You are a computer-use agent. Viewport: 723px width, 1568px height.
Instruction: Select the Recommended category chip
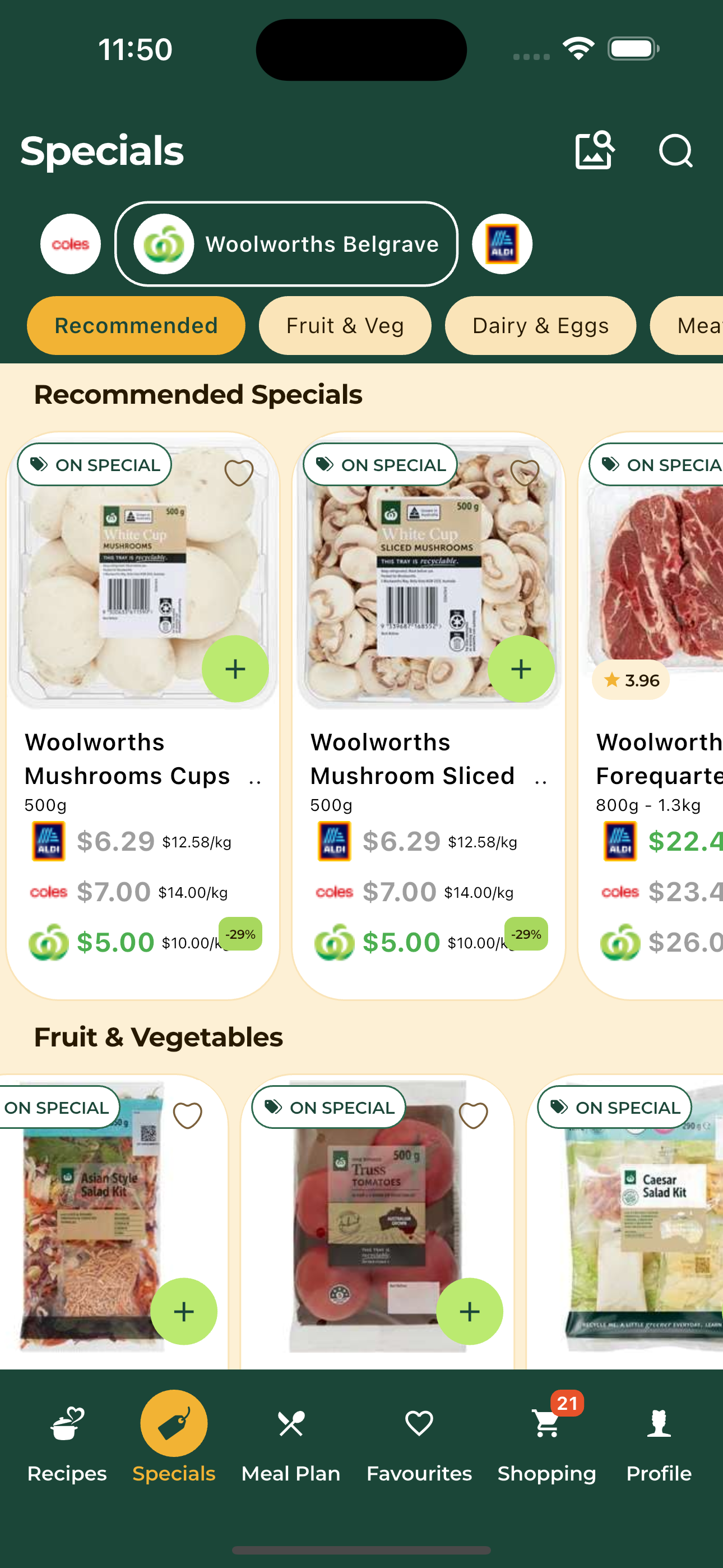[x=136, y=326]
